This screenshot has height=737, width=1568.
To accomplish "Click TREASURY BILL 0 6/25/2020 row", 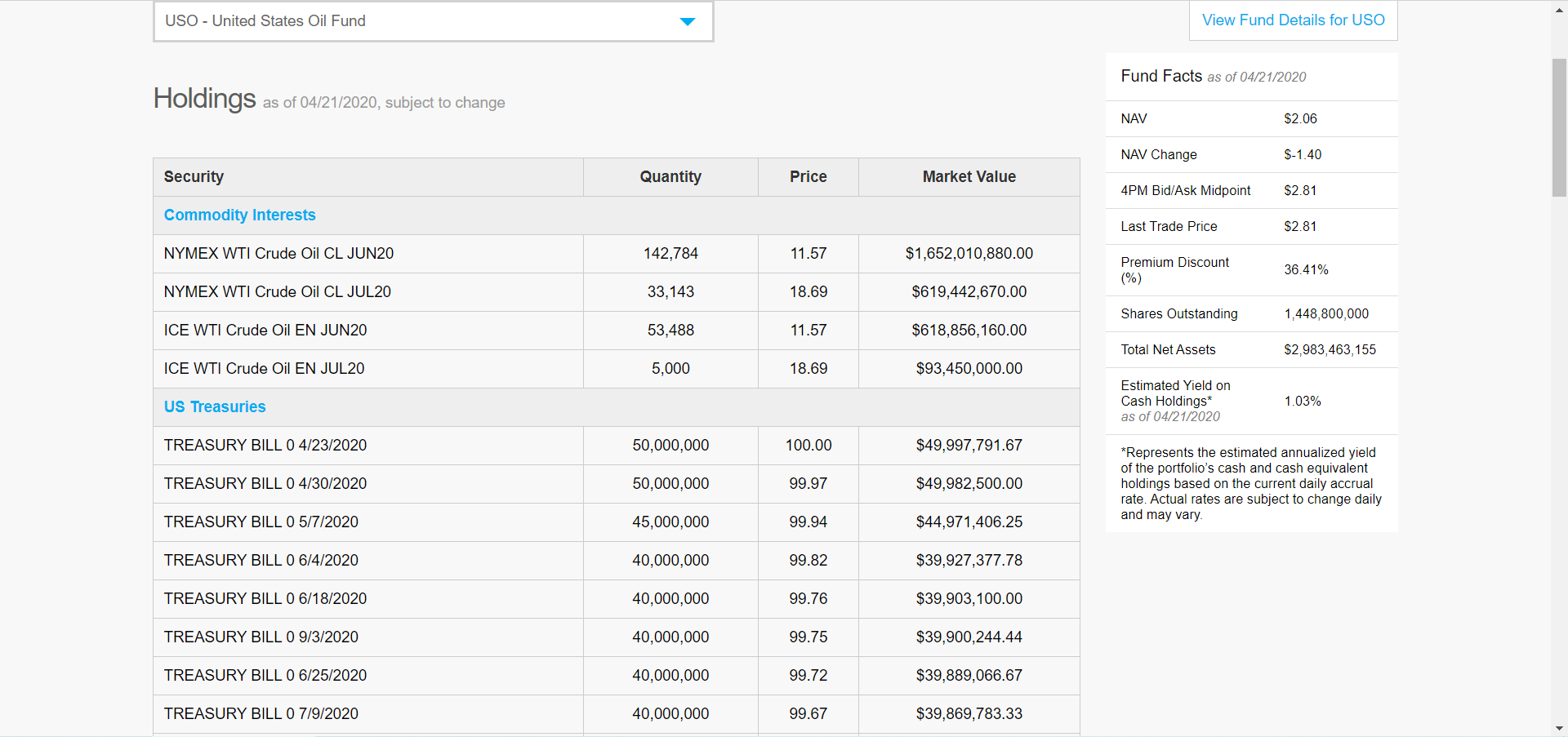I will [x=617, y=676].
